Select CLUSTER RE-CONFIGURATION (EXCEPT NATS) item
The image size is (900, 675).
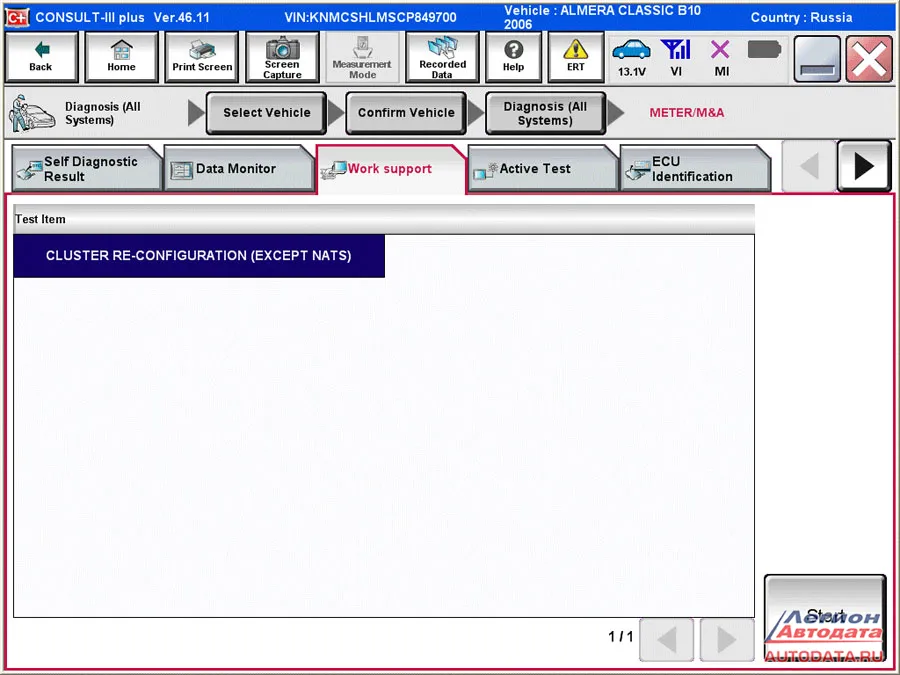[x=199, y=256]
